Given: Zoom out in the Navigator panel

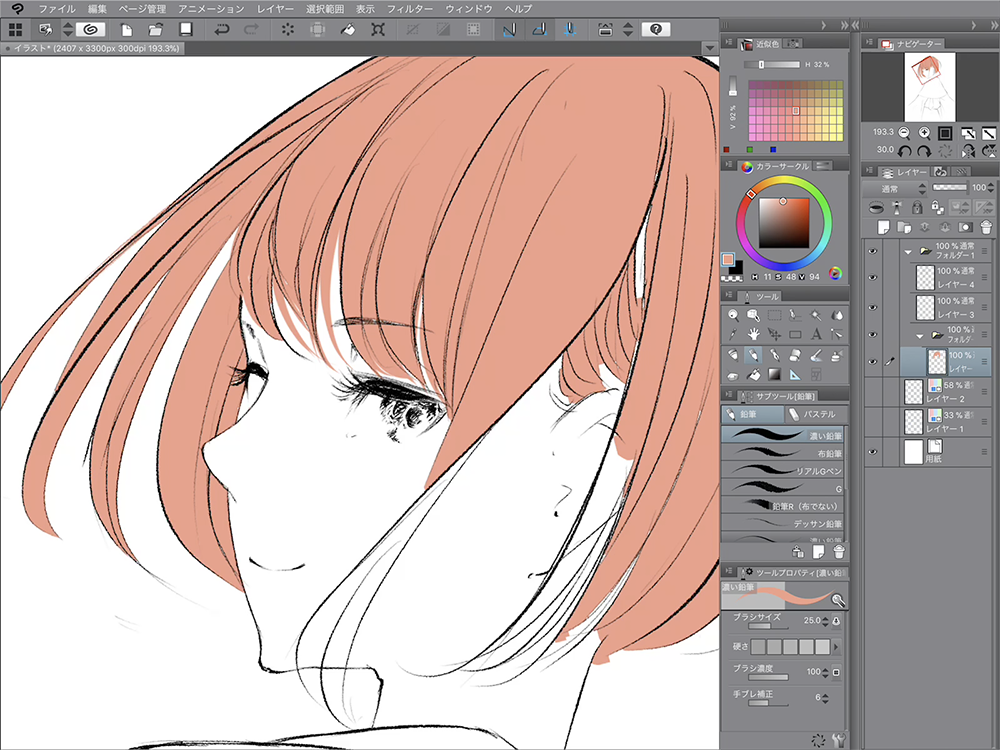Looking at the screenshot, I should [x=904, y=133].
